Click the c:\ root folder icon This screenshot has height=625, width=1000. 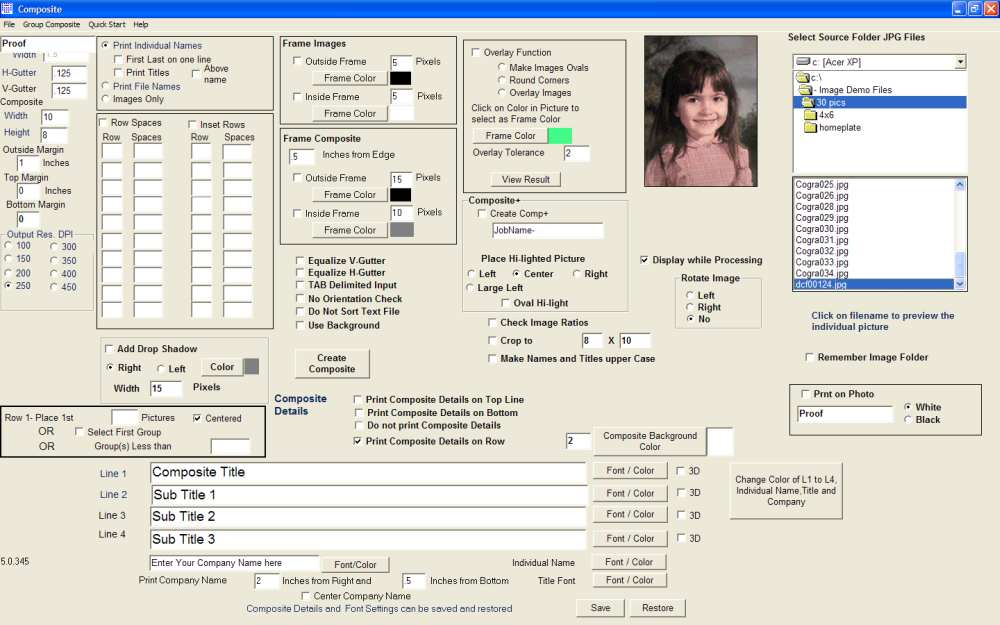pos(802,77)
